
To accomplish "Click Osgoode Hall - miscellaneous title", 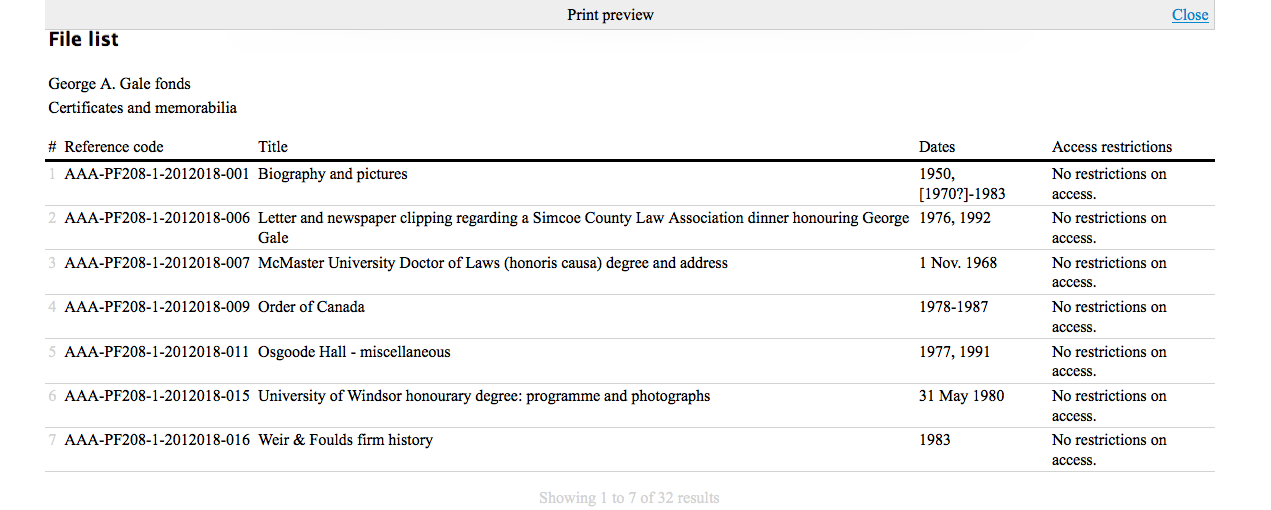I will click(x=354, y=352).
